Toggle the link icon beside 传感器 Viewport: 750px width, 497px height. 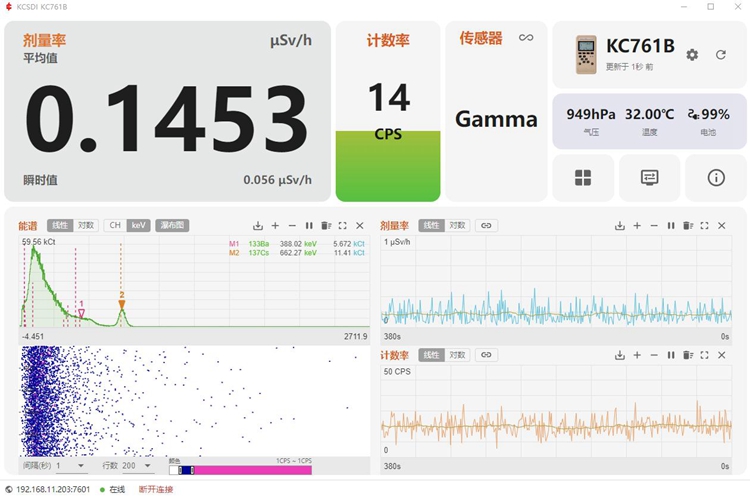tap(525, 38)
